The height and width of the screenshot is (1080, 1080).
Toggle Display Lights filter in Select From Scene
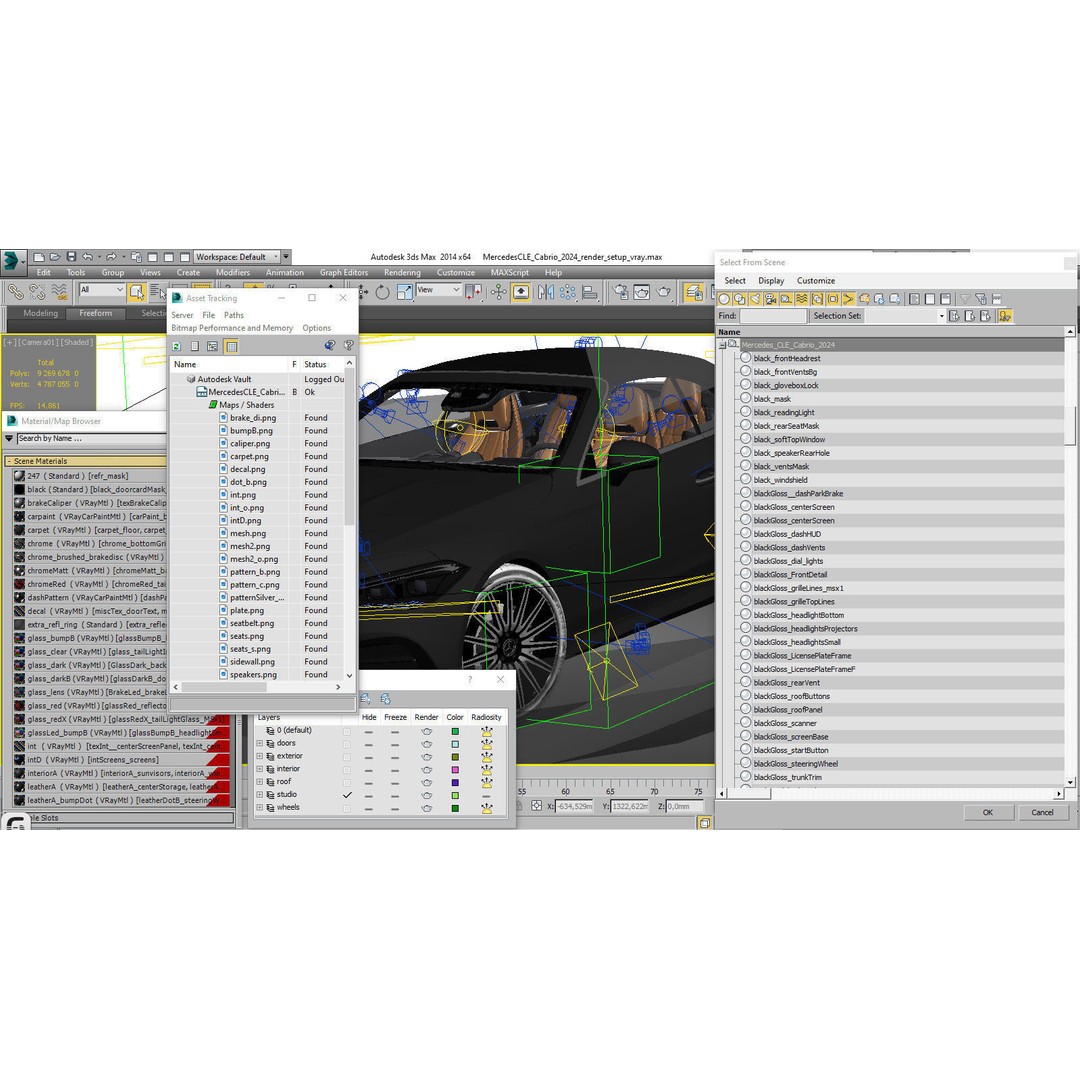coord(755,299)
